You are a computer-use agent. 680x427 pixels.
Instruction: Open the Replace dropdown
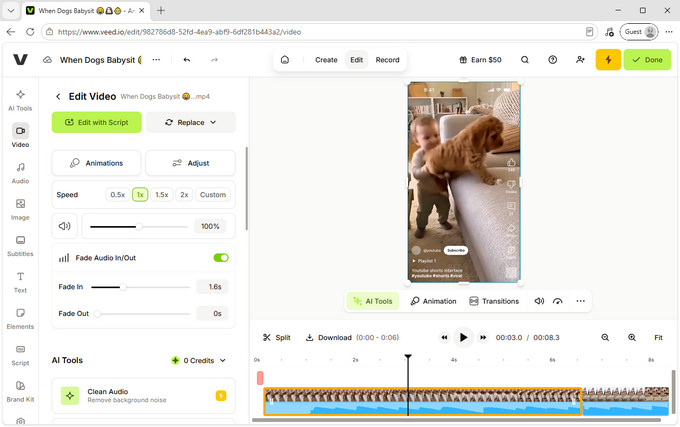pyautogui.click(x=191, y=122)
